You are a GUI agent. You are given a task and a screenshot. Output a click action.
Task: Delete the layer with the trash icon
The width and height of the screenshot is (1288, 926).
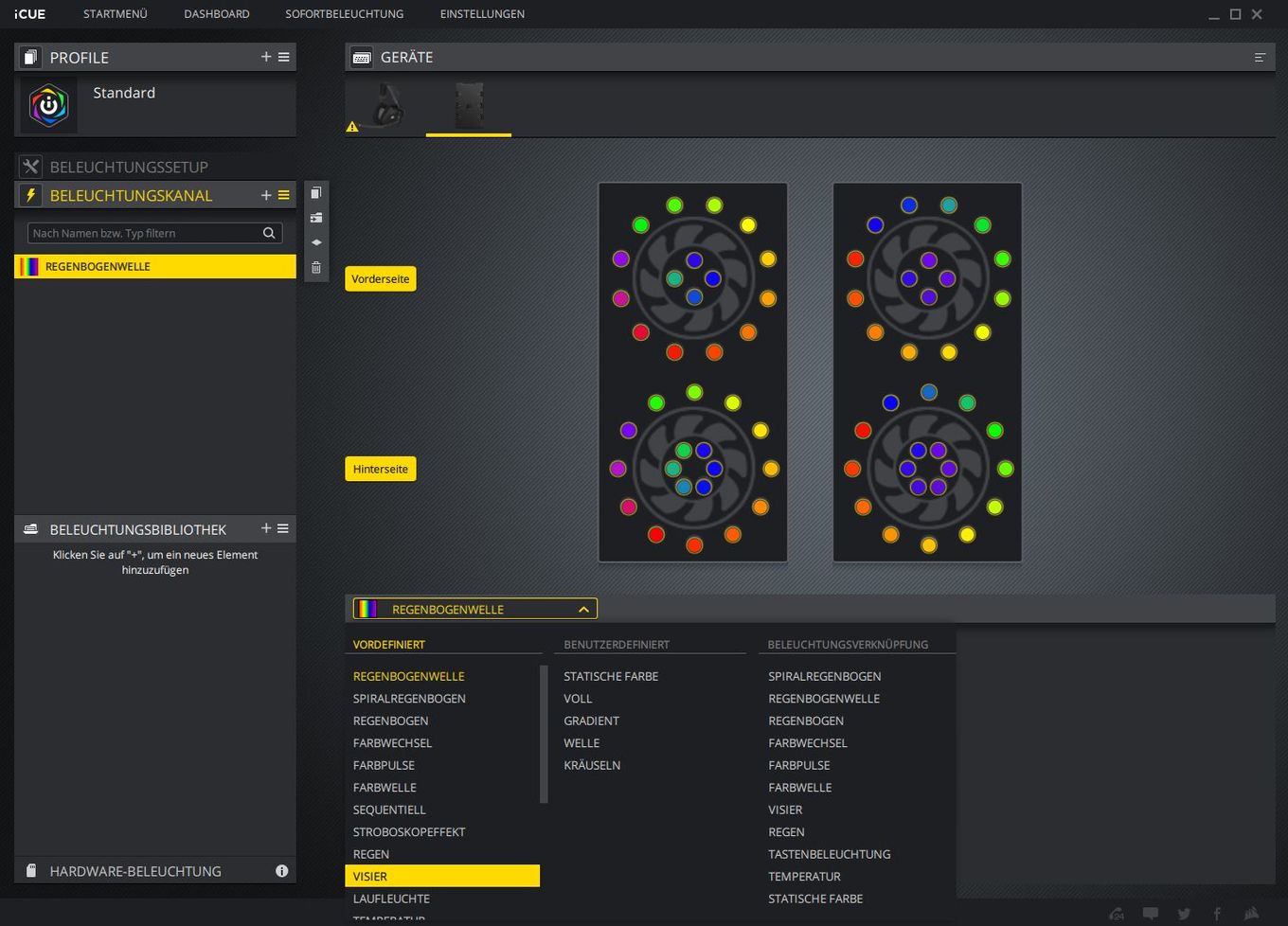[316, 268]
